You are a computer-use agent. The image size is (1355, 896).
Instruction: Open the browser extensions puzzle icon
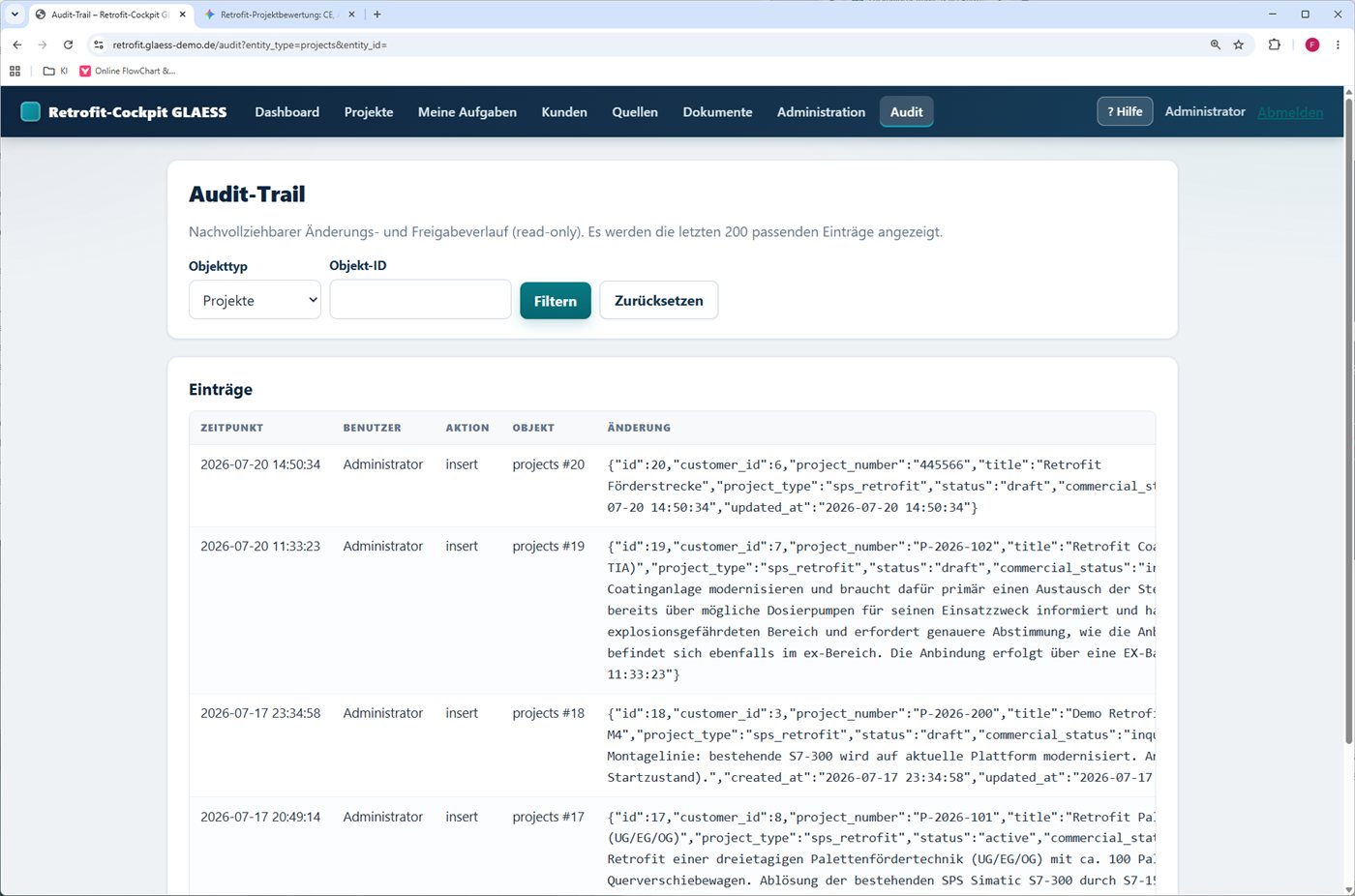pyautogui.click(x=1274, y=45)
